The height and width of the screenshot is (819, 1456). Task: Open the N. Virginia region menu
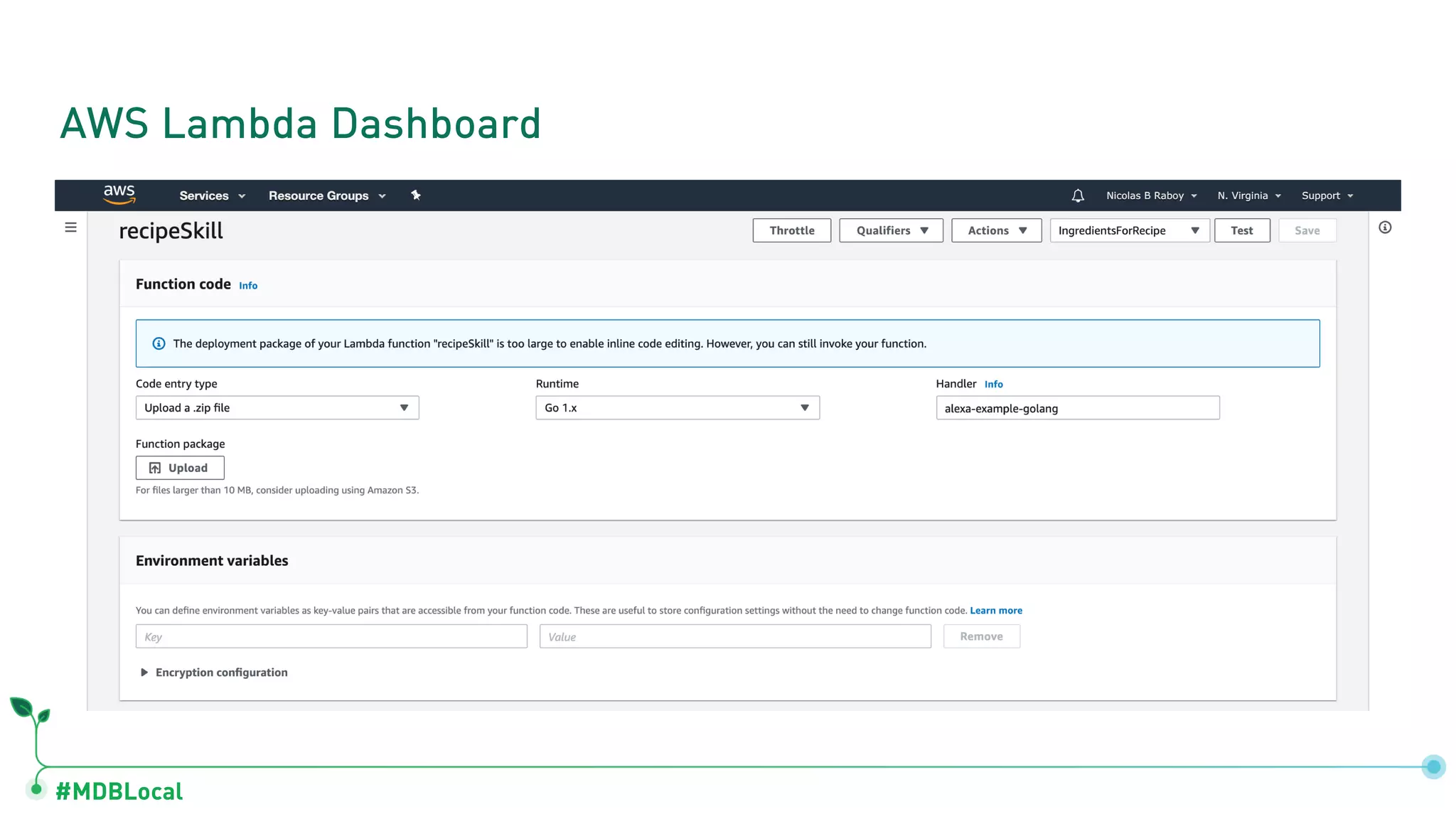[x=1249, y=196]
